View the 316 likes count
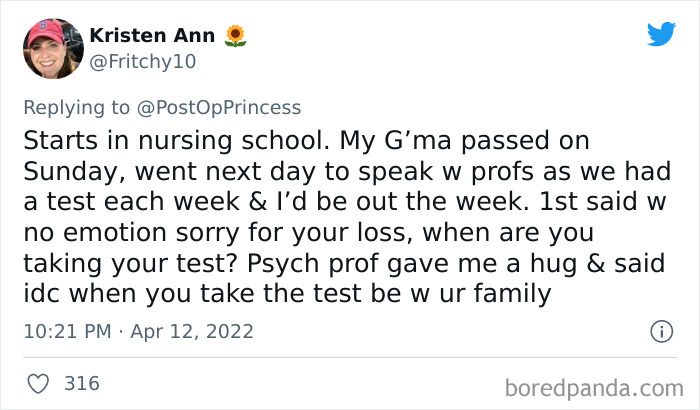The width and height of the screenshot is (700, 410). pos(79,382)
